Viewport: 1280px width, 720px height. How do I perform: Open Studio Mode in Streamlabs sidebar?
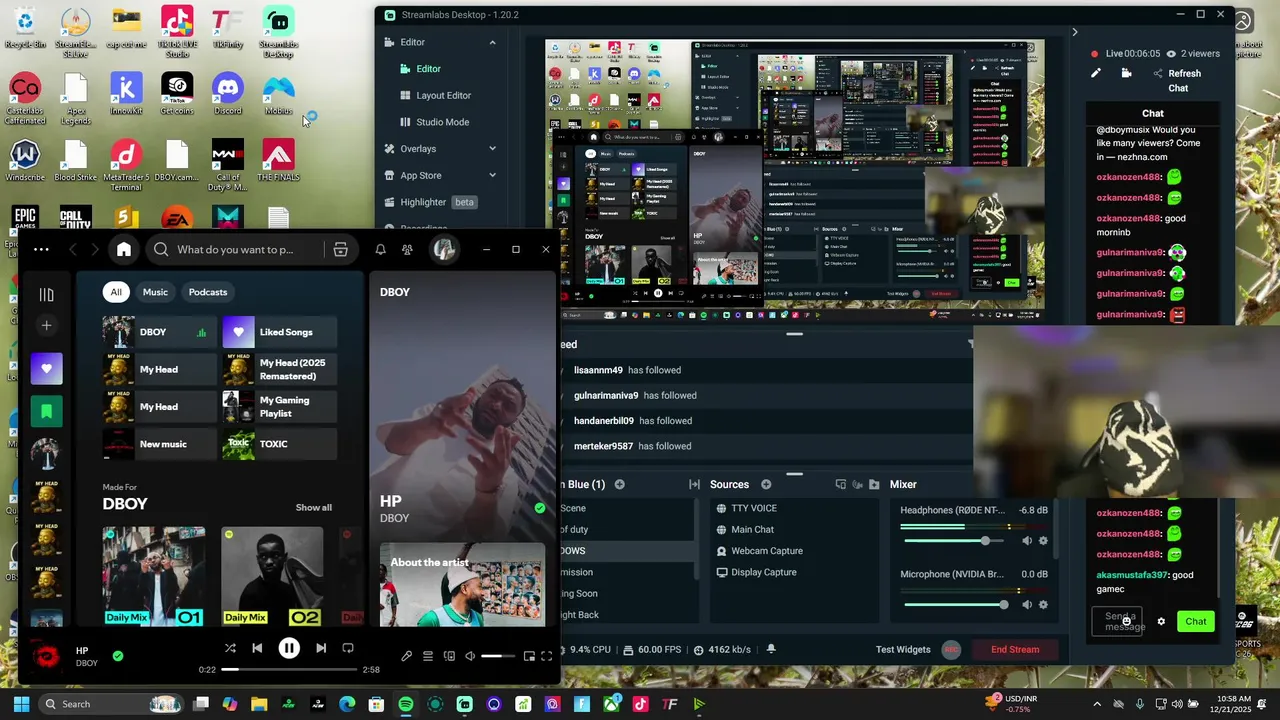[x=443, y=122]
